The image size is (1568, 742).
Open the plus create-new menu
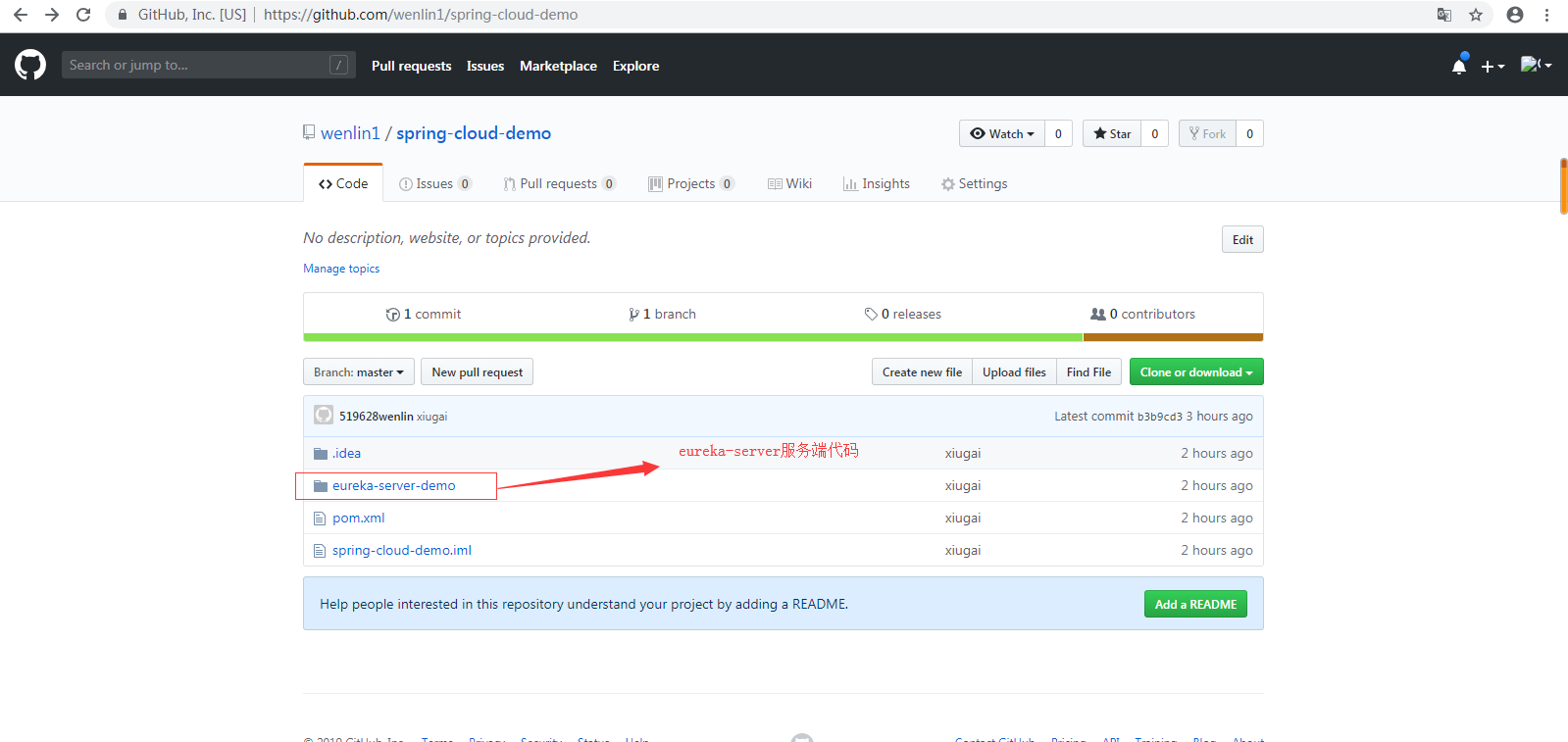point(1492,66)
